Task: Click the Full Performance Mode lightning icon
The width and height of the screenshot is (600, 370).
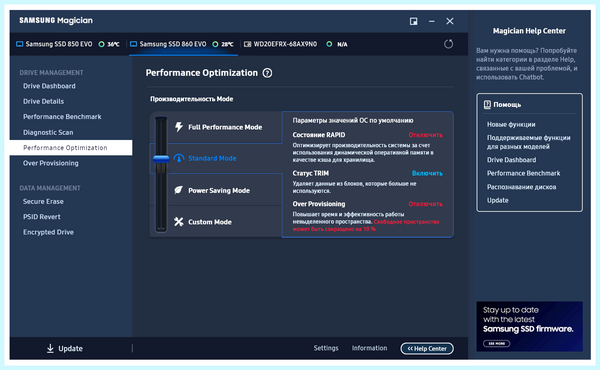Action: click(179, 127)
